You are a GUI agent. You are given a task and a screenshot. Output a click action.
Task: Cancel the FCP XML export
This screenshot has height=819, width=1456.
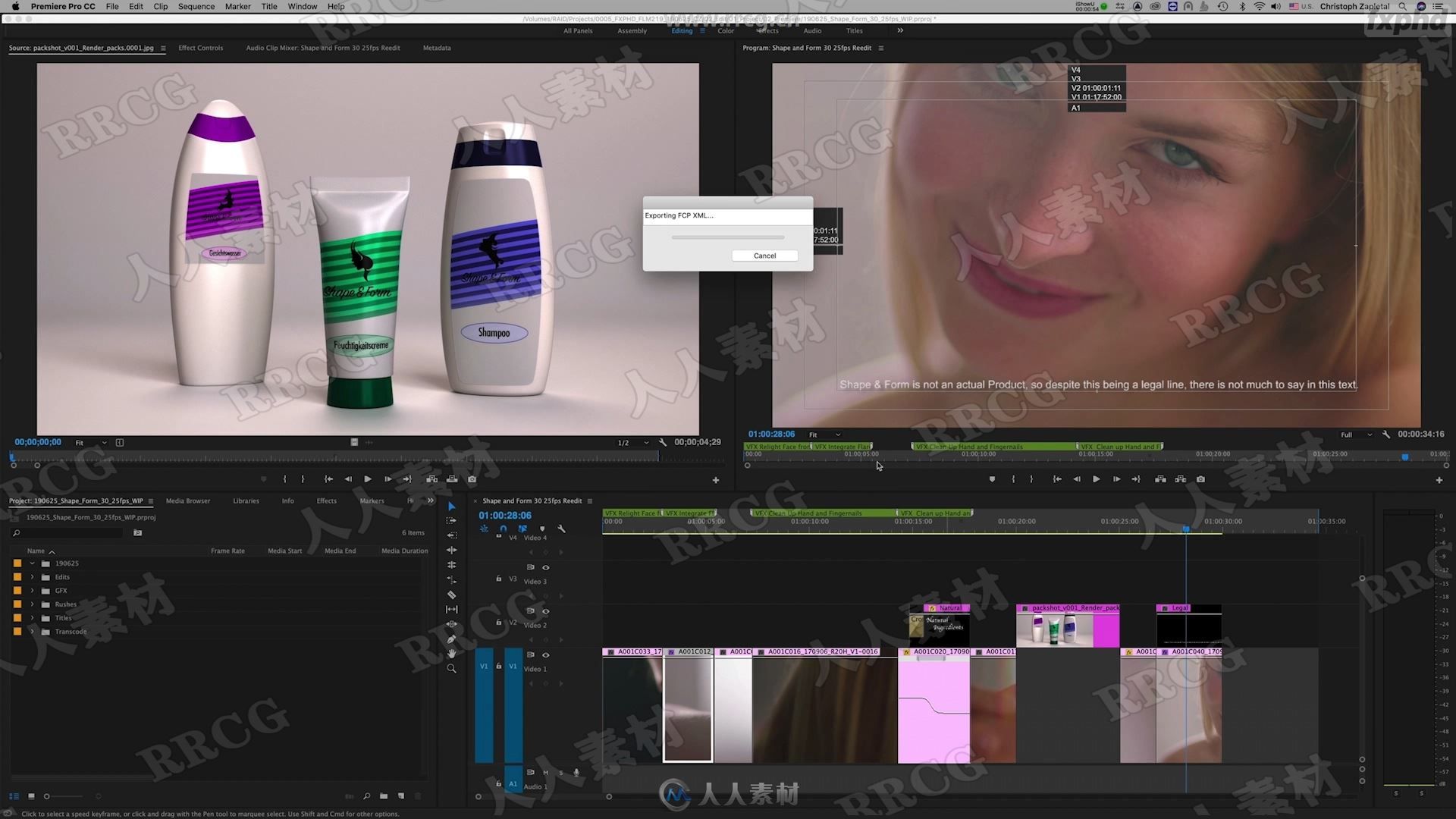pos(764,256)
